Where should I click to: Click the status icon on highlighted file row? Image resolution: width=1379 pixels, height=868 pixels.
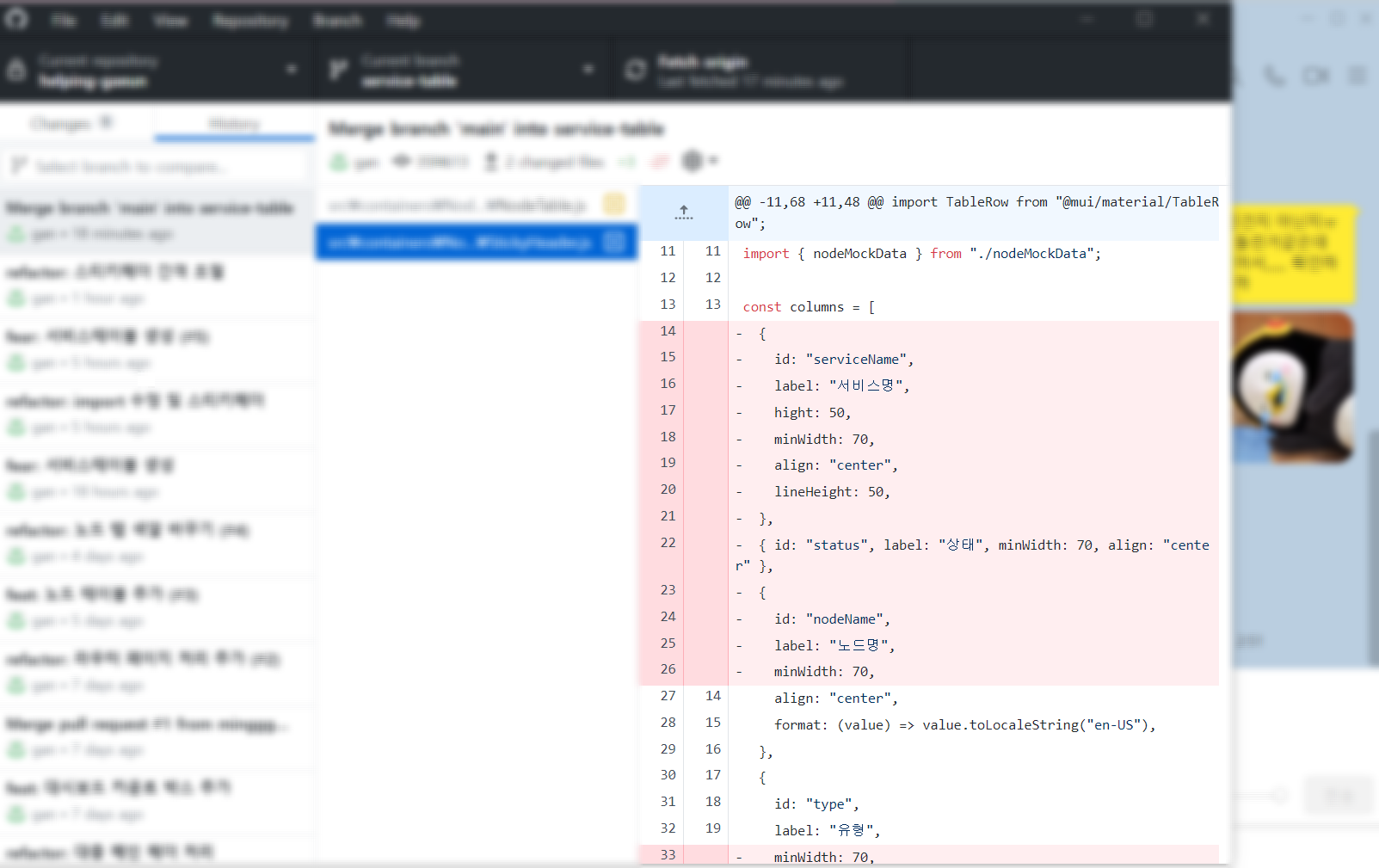pos(614,243)
